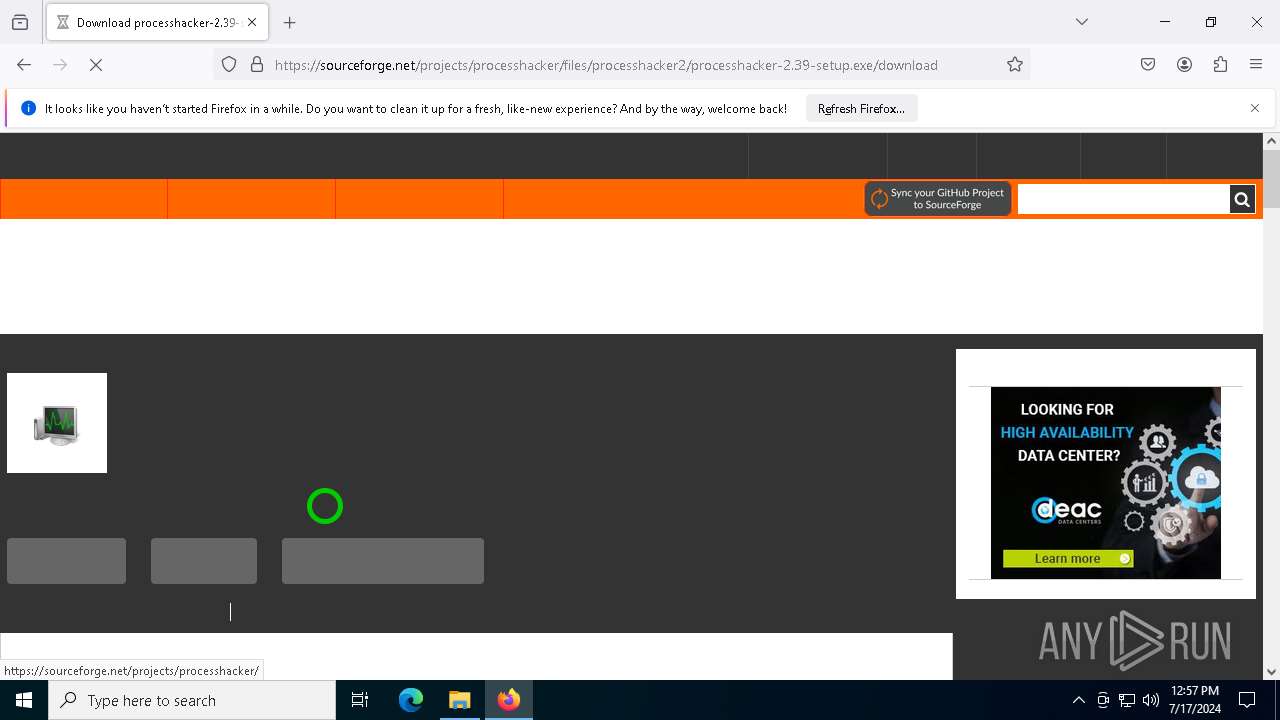Viewport: 1280px width, 720px height.
Task: View site security padlock info
Action: (257, 65)
